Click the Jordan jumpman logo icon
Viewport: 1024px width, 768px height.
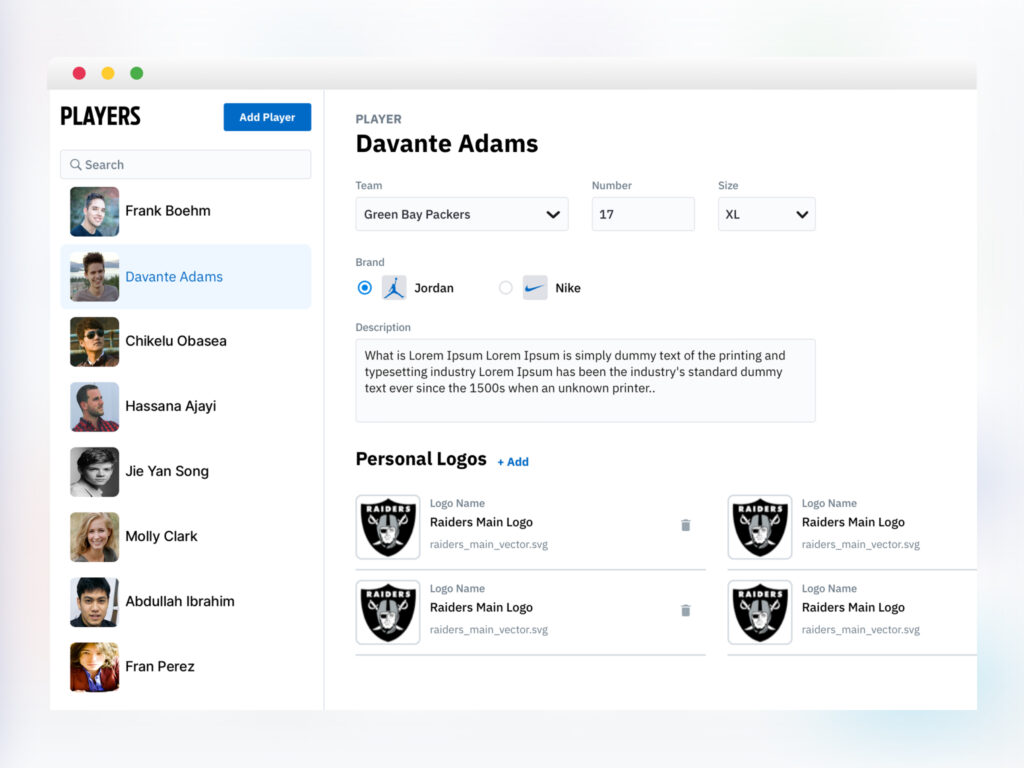coord(394,288)
